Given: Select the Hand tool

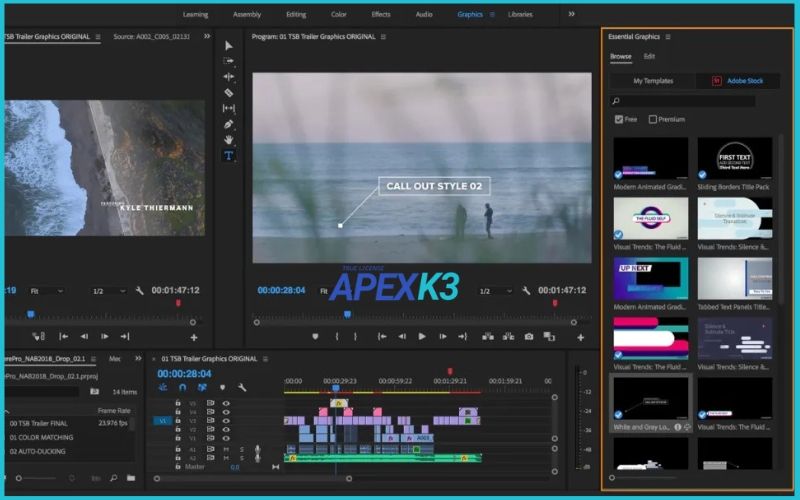Looking at the screenshot, I should pos(229,140).
